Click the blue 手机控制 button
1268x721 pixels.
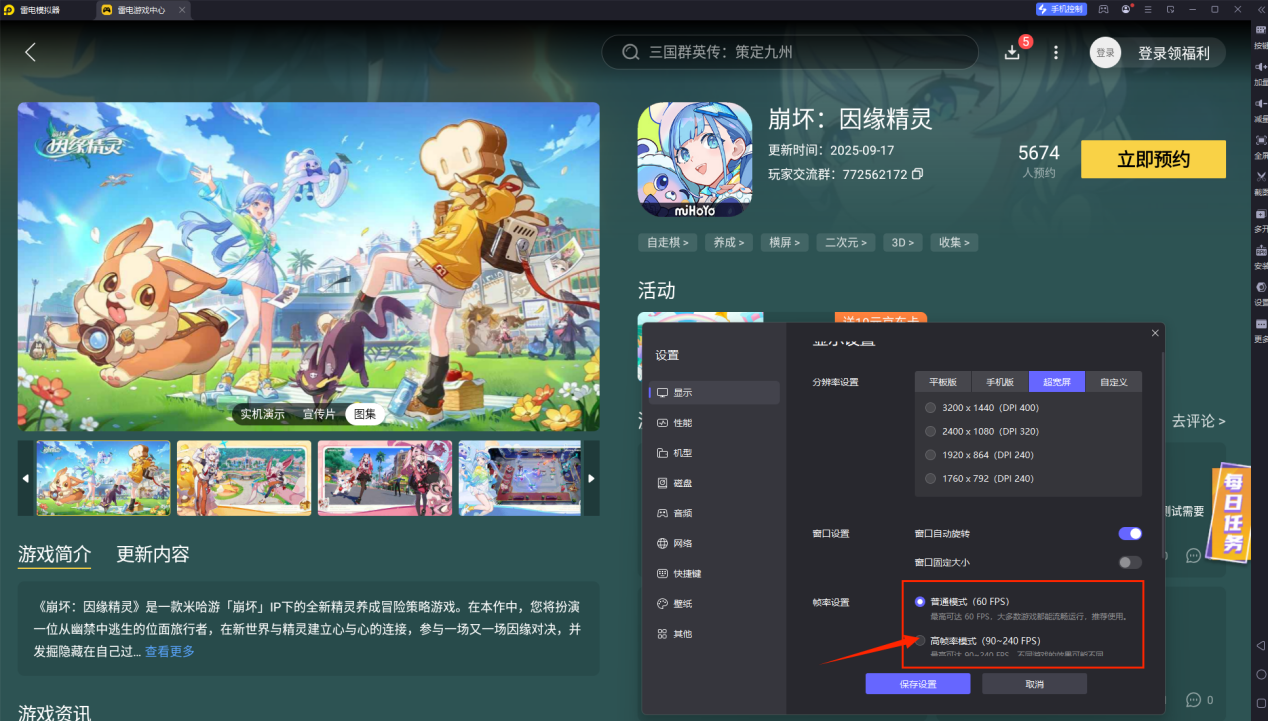(x=1060, y=9)
